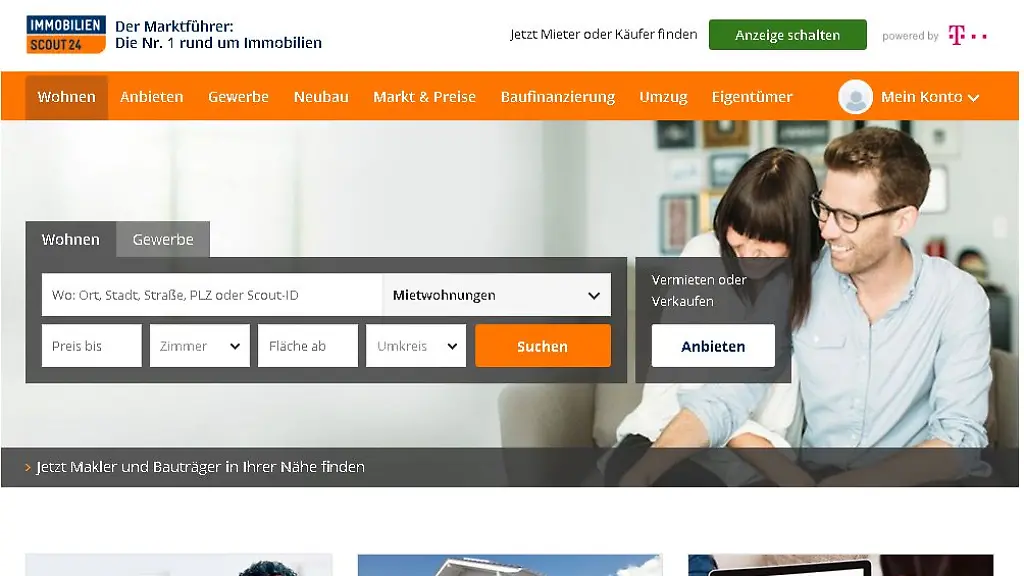Click the ImmobilienScout24 logo
This screenshot has height=576, width=1024.
click(66, 35)
